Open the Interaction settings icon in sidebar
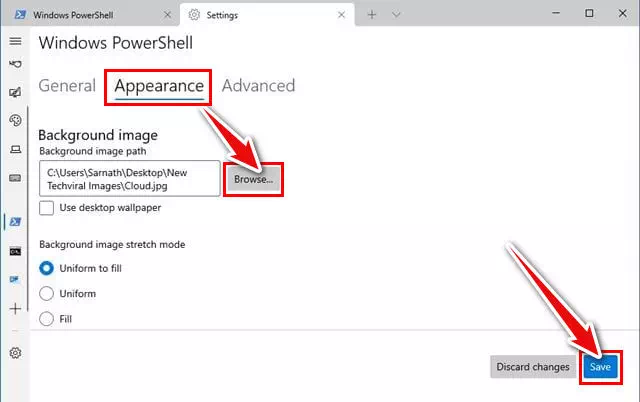Viewport: 640px width, 402px height. point(16,64)
